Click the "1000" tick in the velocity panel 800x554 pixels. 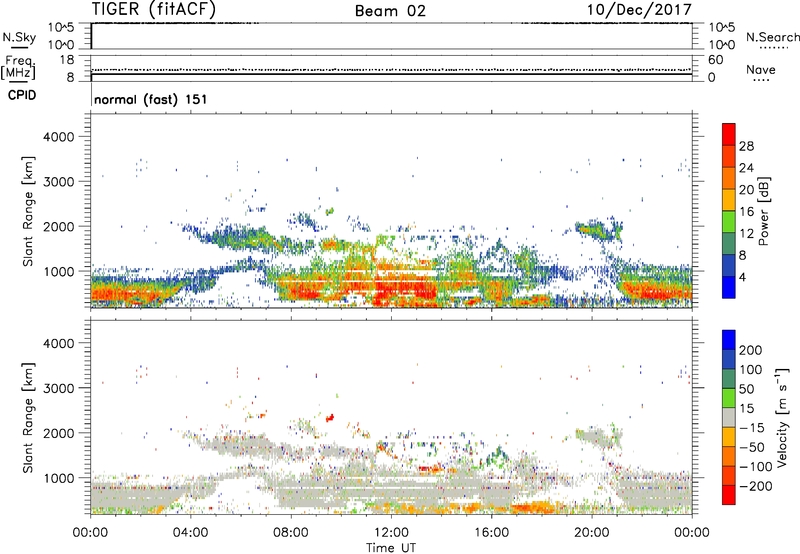point(58,478)
